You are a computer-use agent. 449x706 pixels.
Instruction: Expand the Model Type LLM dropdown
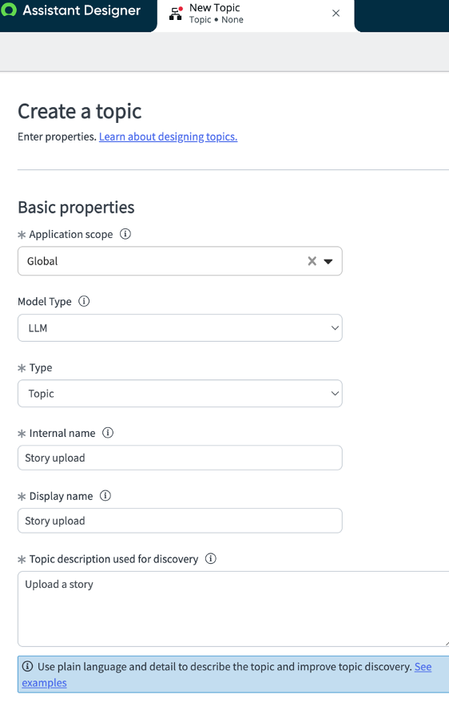coord(180,328)
